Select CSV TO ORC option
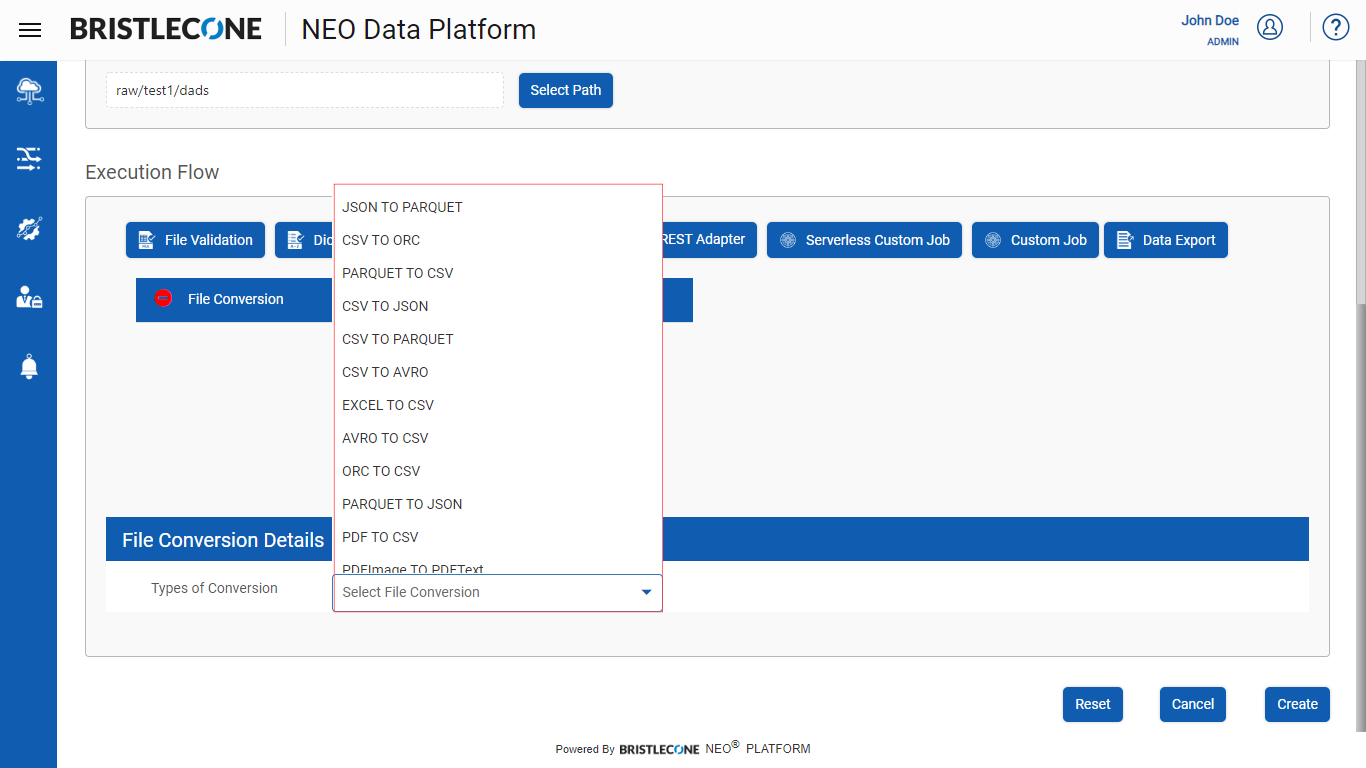Viewport: 1366px width, 768px height. coord(498,240)
